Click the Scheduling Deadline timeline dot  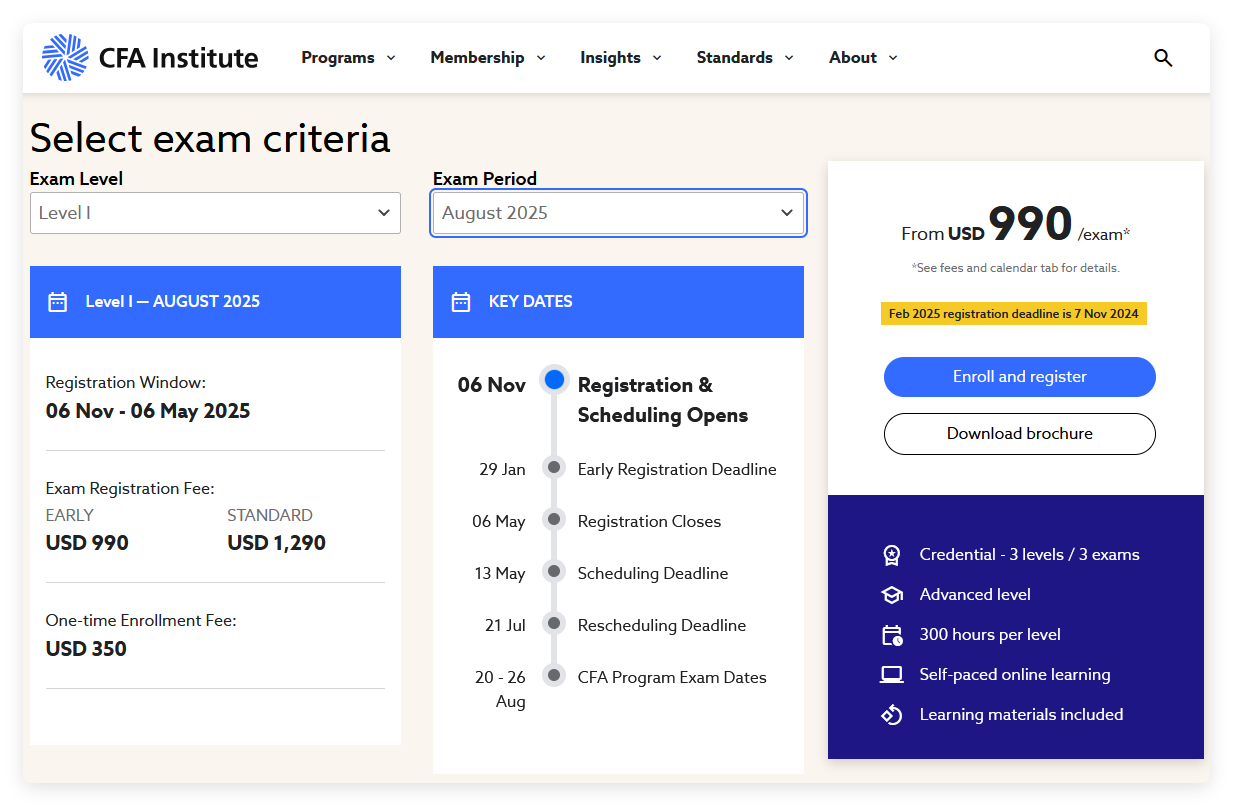pyautogui.click(x=554, y=571)
